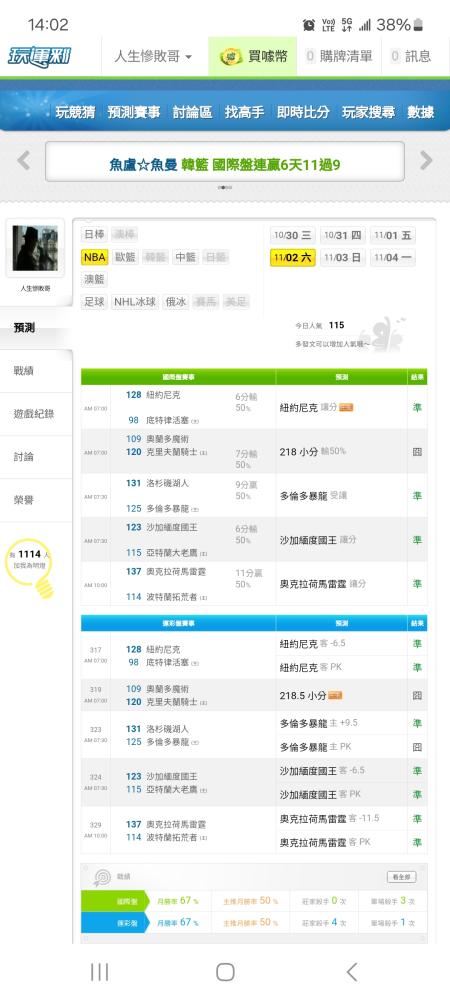The height and width of the screenshot is (1000, 450).
Task: Open 即時比分 in the navigation bar
Action: point(303,112)
